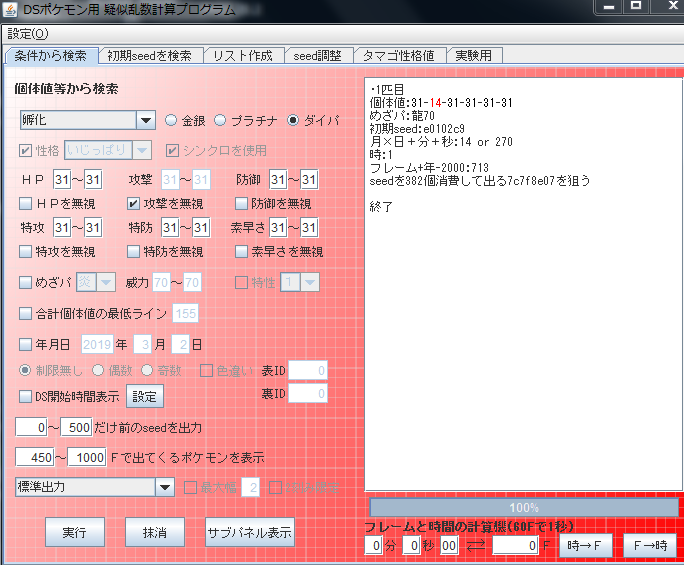Enable the HPを無視 checkbox
Image resolution: width=684 pixels, height=565 pixels.
(x=26, y=204)
